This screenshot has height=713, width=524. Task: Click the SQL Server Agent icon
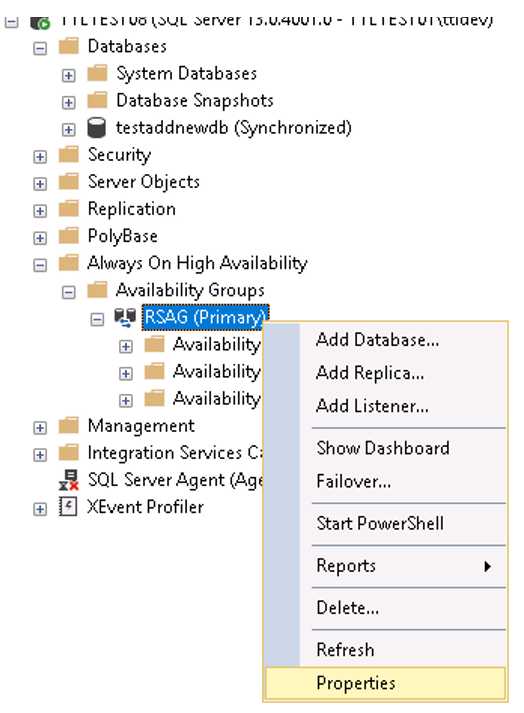(x=69, y=480)
